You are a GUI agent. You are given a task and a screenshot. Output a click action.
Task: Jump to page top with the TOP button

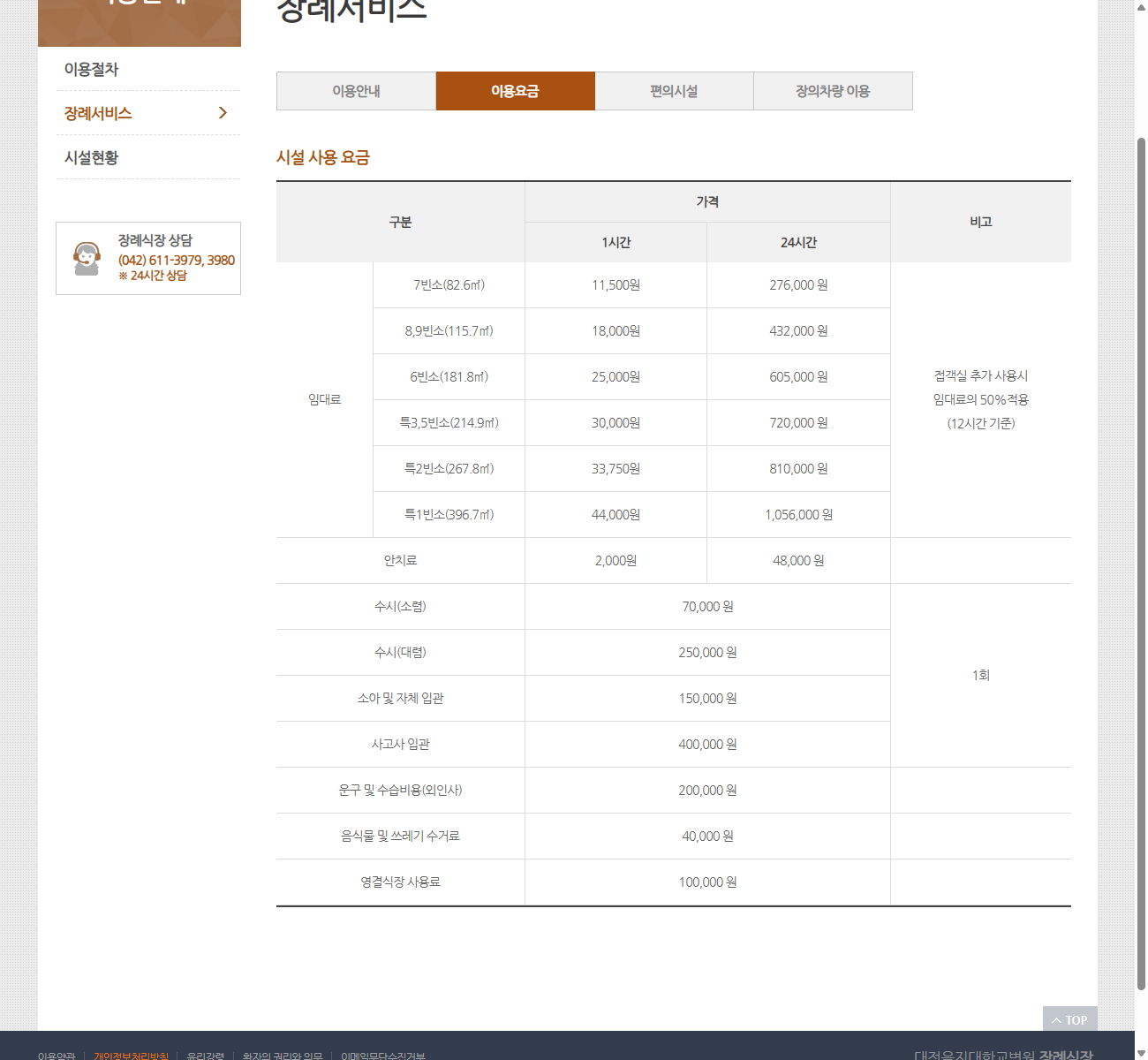[1069, 1019]
